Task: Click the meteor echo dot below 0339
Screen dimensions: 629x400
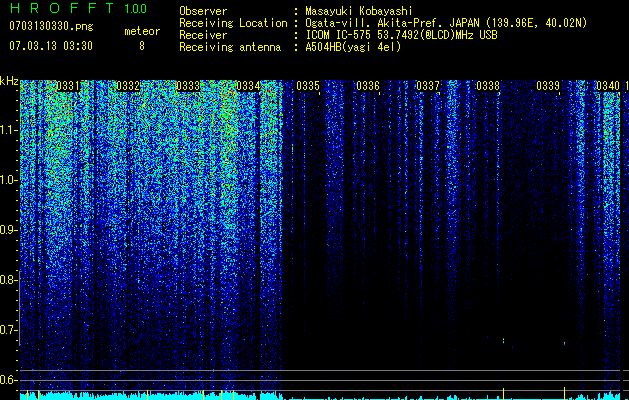Action: [x=564, y=343]
